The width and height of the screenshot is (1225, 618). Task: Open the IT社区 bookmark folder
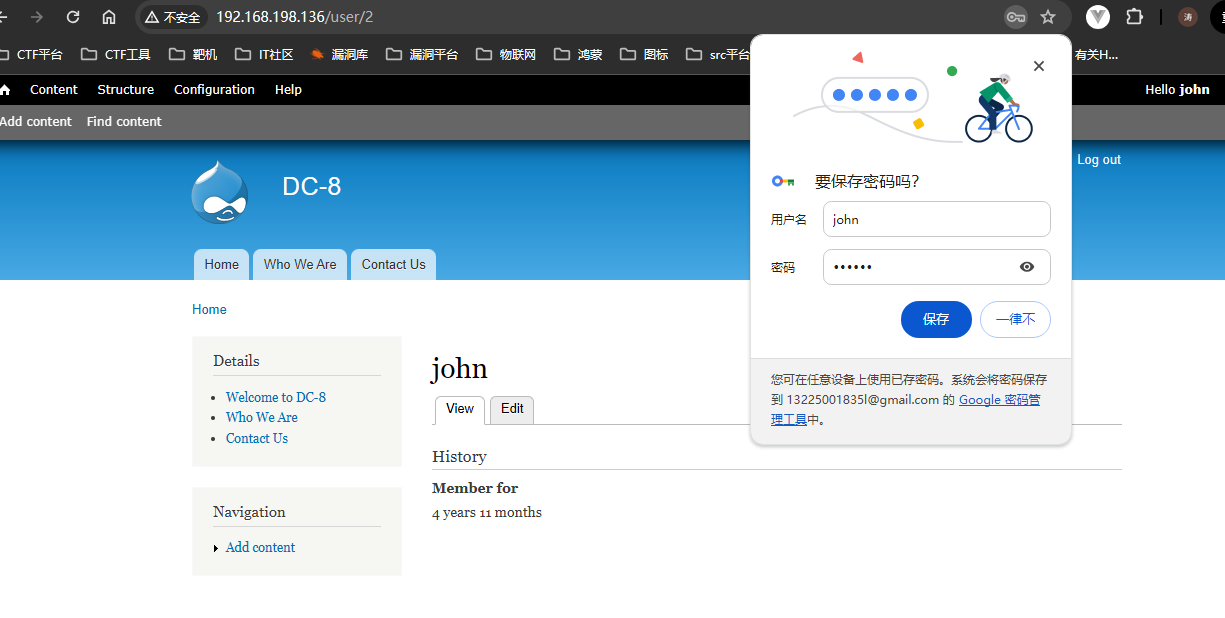(264, 55)
